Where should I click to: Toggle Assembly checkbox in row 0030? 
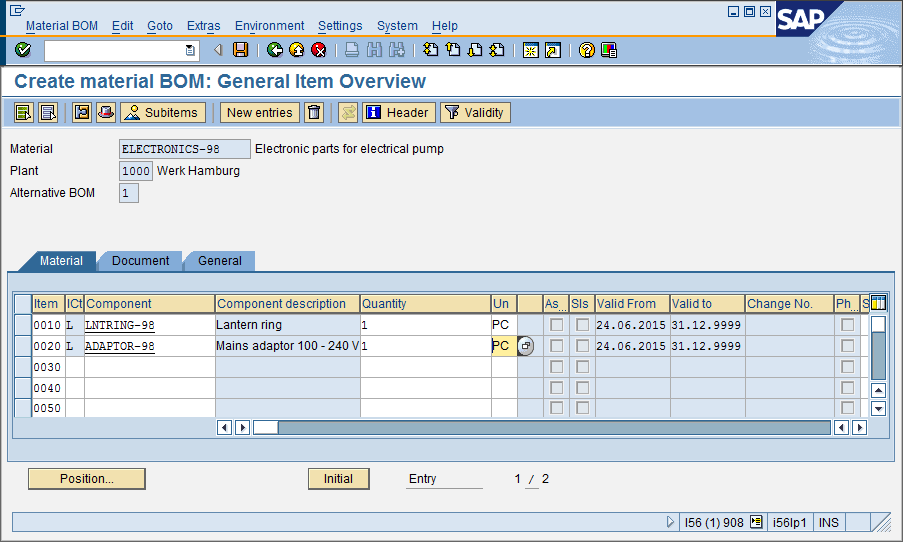click(x=556, y=367)
